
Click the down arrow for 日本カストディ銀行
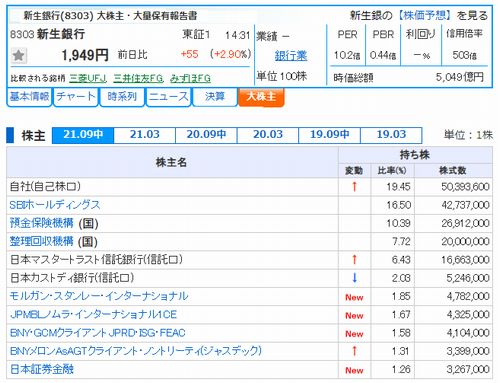354,278
